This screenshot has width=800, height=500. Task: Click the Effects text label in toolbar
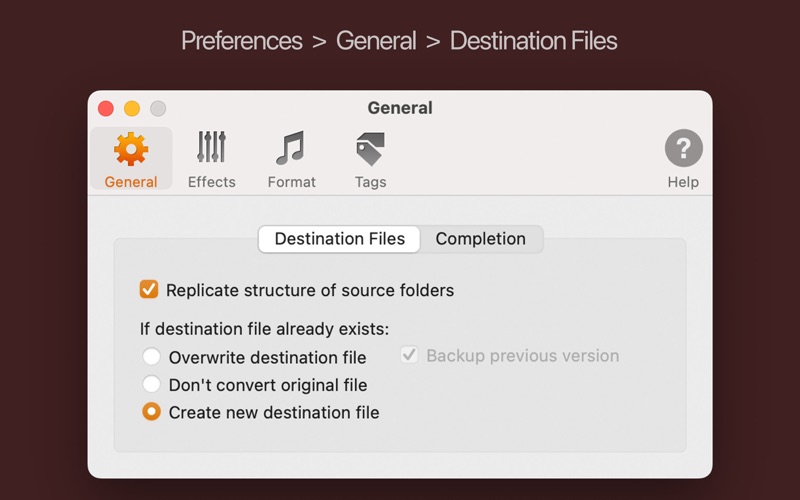(x=211, y=182)
